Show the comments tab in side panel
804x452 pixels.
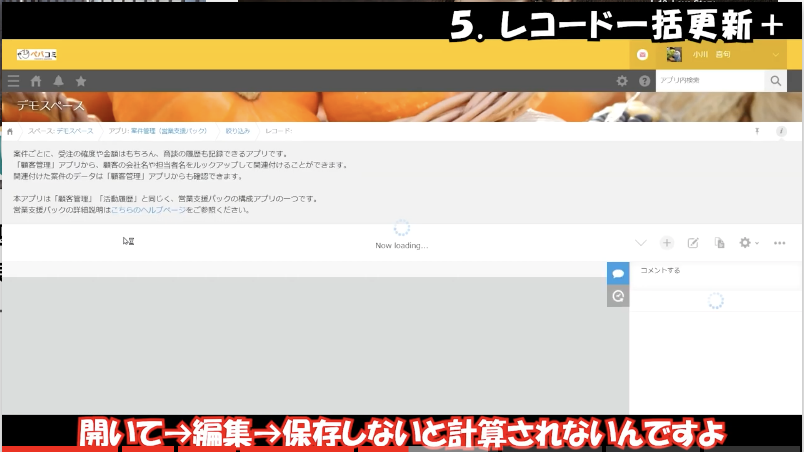click(618, 273)
